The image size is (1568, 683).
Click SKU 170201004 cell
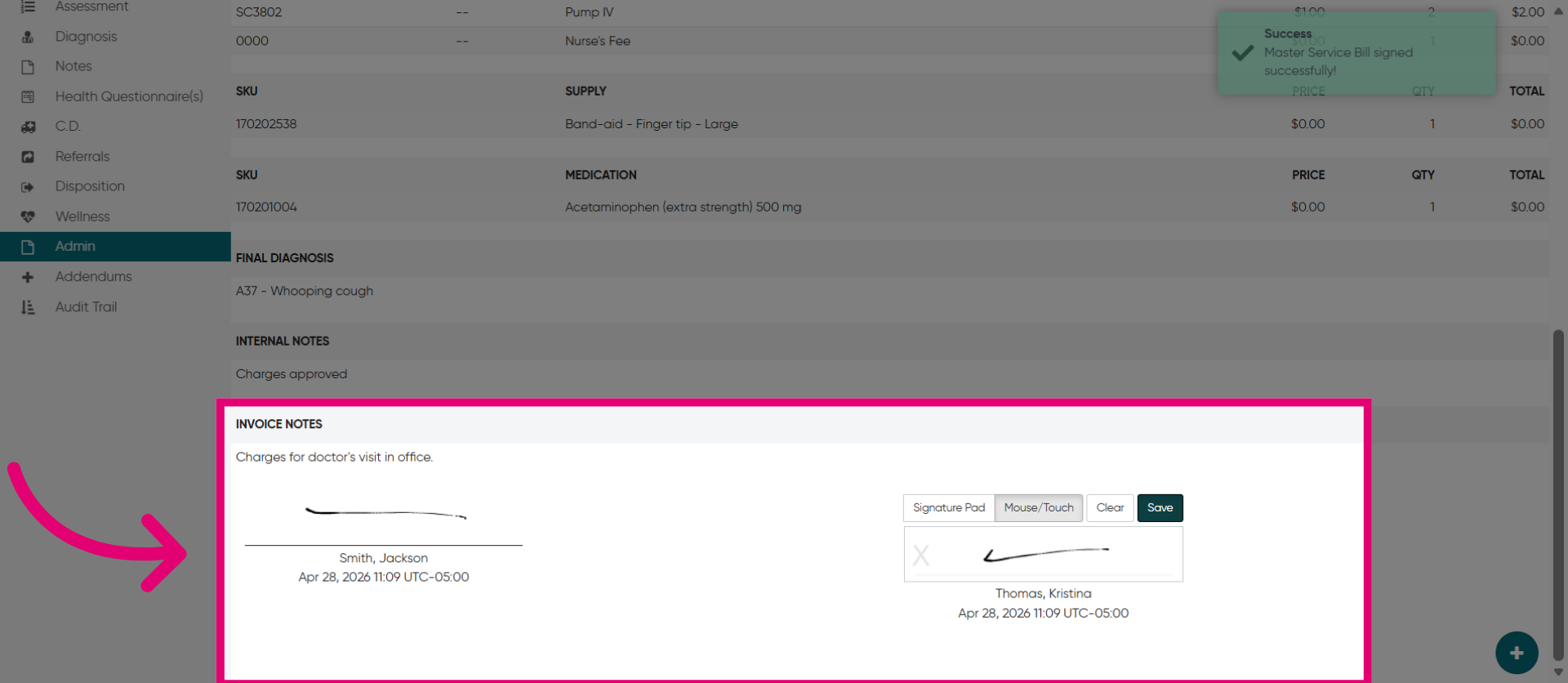266,208
